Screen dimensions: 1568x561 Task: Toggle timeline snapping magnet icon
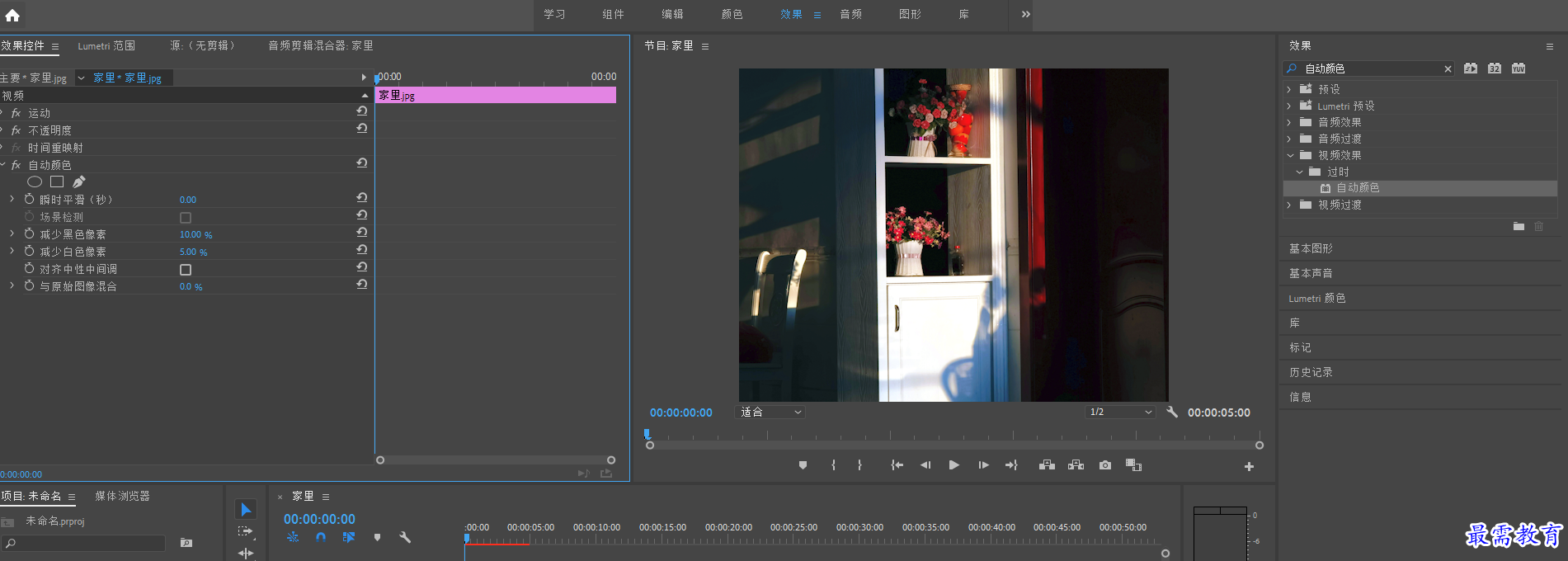pos(321,537)
